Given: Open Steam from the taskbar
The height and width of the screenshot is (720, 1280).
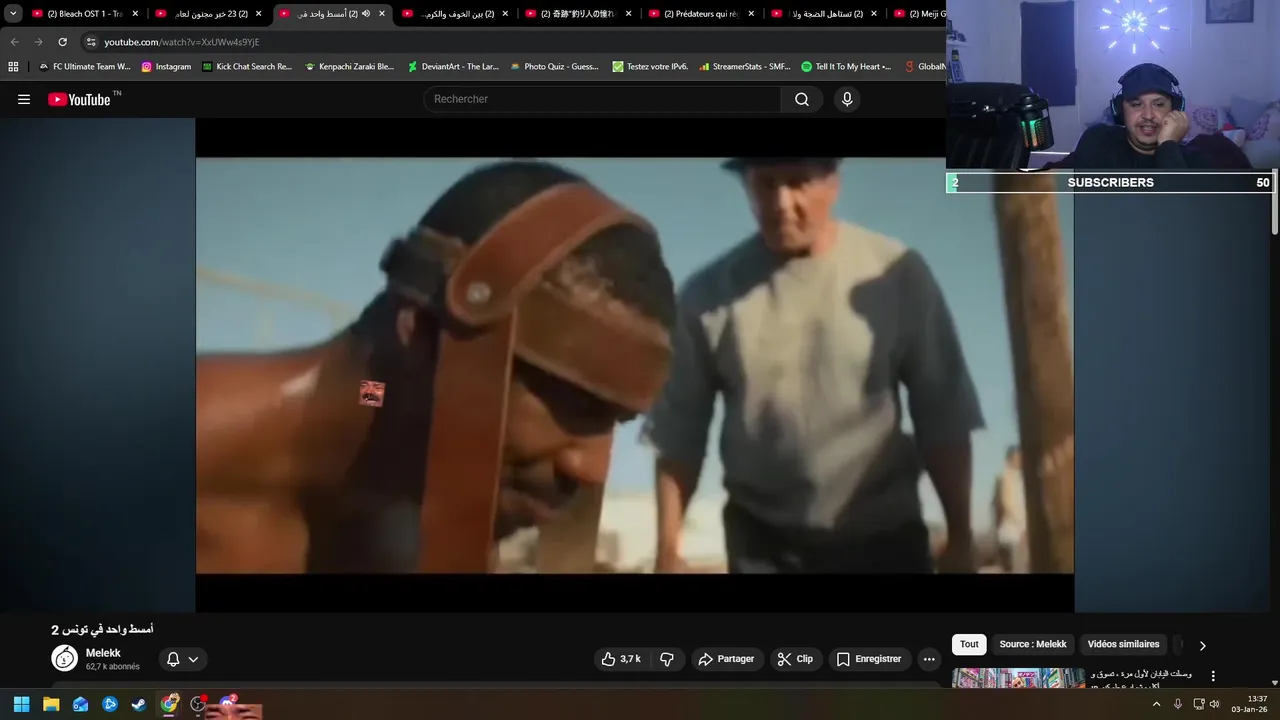Looking at the screenshot, I should pyautogui.click(x=139, y=704).
